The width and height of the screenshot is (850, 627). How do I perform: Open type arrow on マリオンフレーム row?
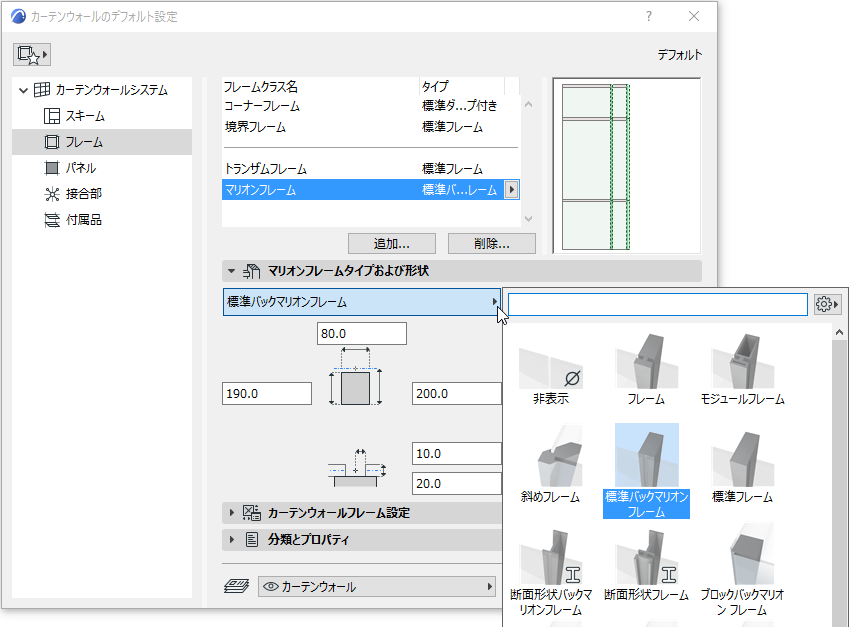[x=511, y=190]
